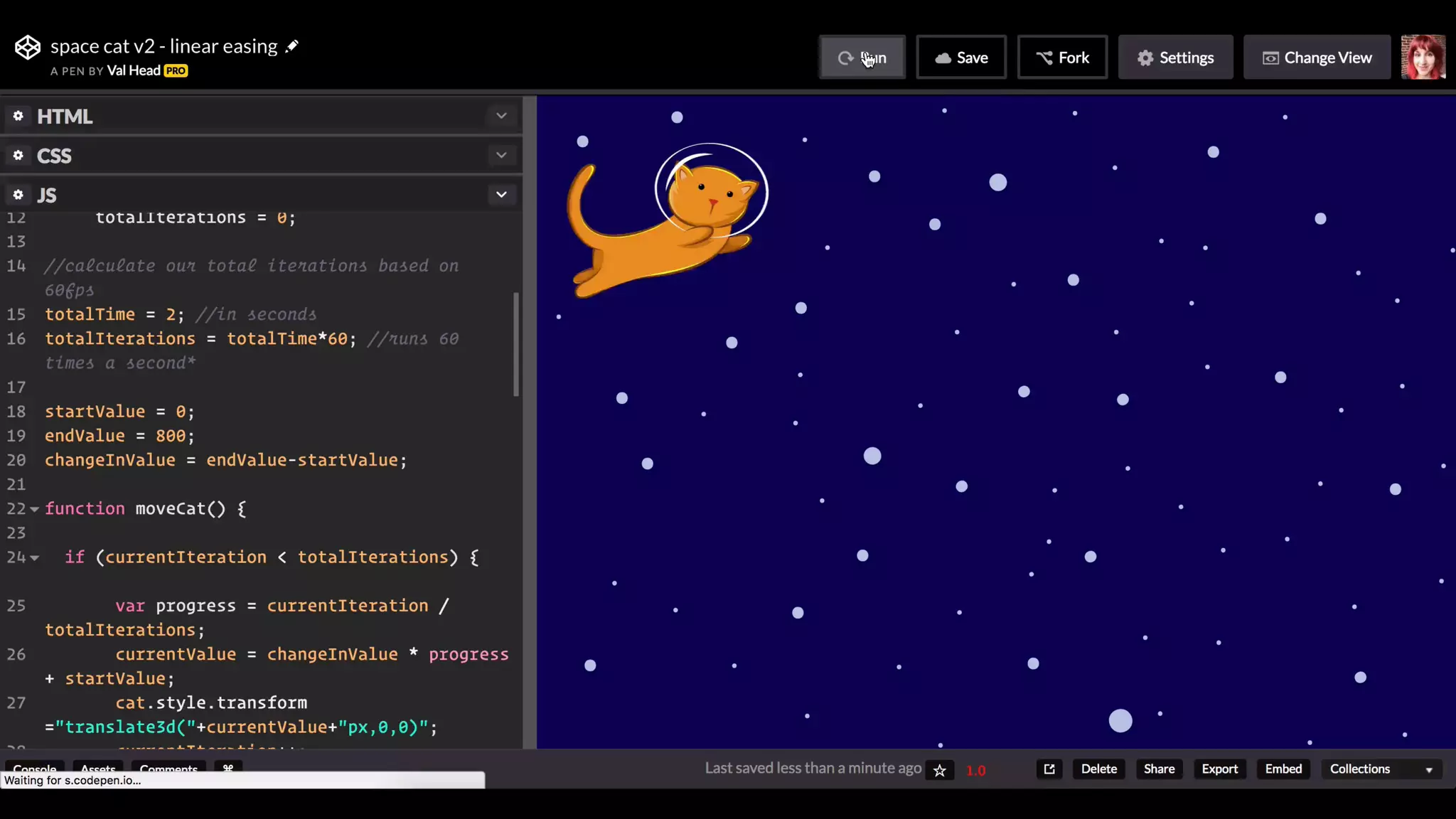Open CSS panel settings gear
The height and width of the screenshot is (819, 1456).
18,155
